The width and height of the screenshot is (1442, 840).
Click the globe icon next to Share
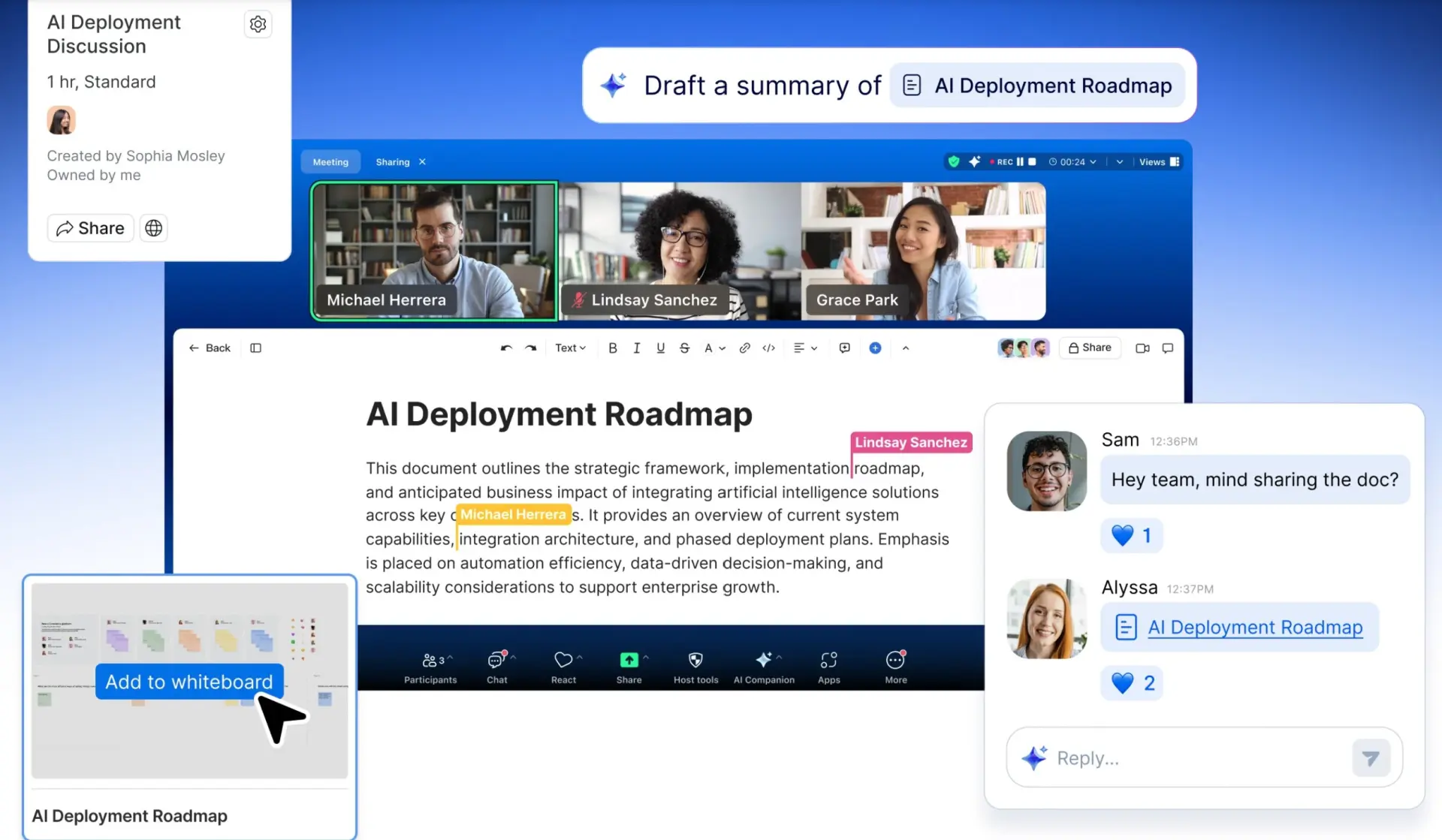coord(153,228)
